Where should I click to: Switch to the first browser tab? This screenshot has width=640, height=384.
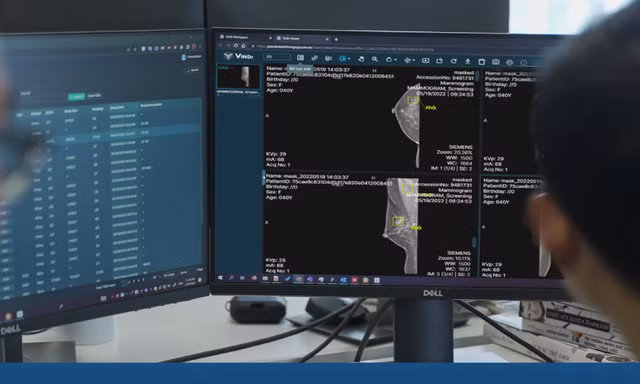click(245, 37)
